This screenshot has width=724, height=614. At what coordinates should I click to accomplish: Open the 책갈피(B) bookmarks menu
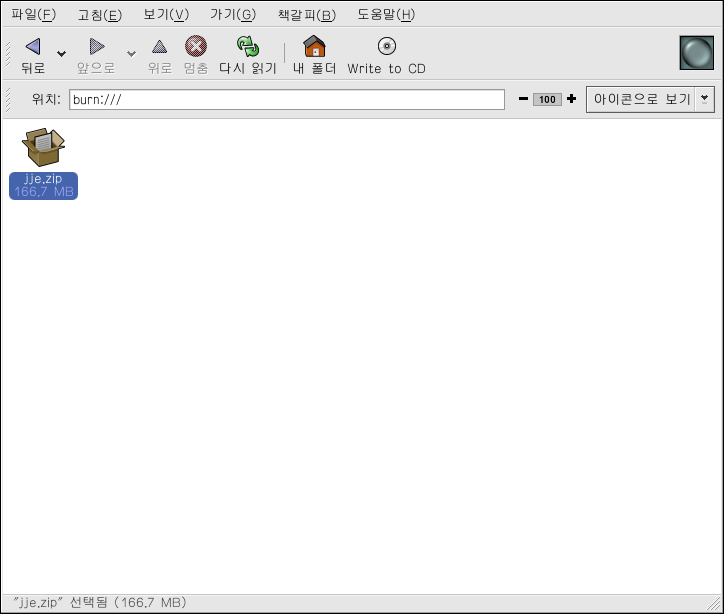click(x=307, y=14)
